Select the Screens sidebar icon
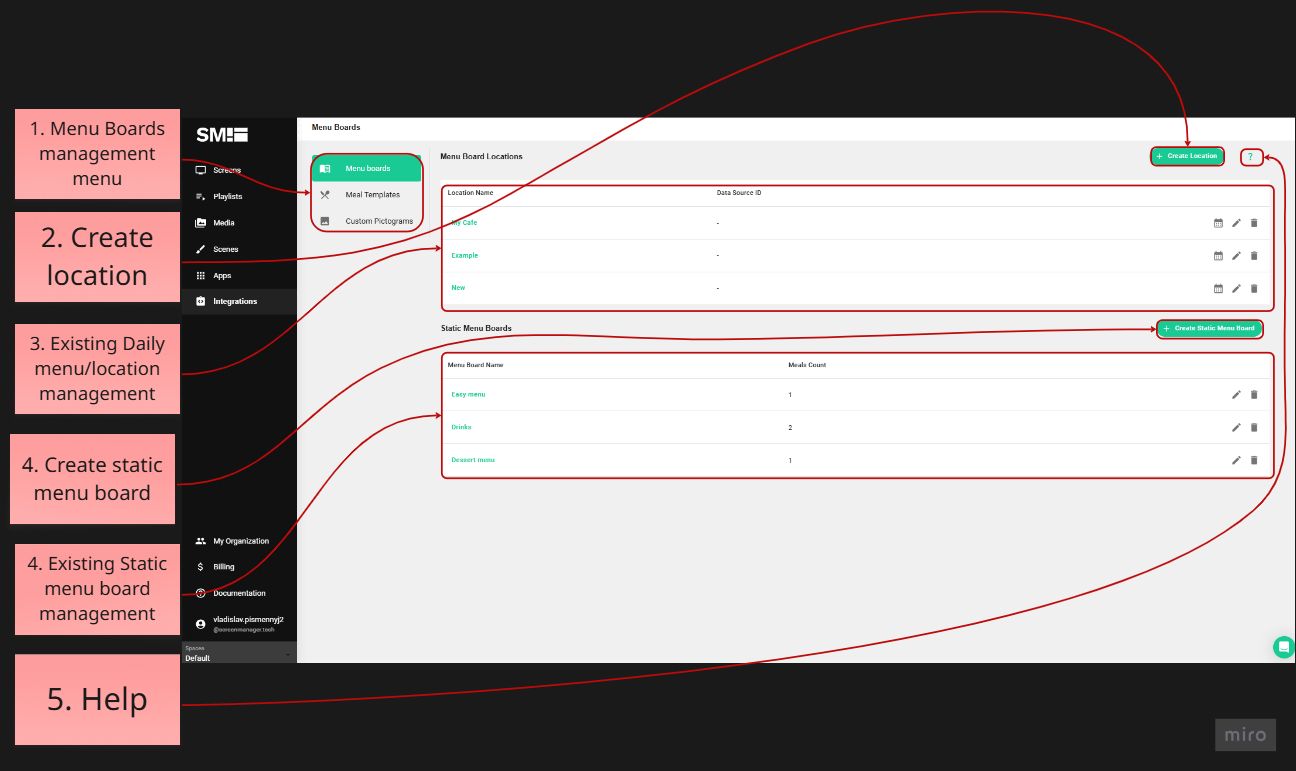The width and height of the screenshot is (1296, 771). [x=202, y=169]
